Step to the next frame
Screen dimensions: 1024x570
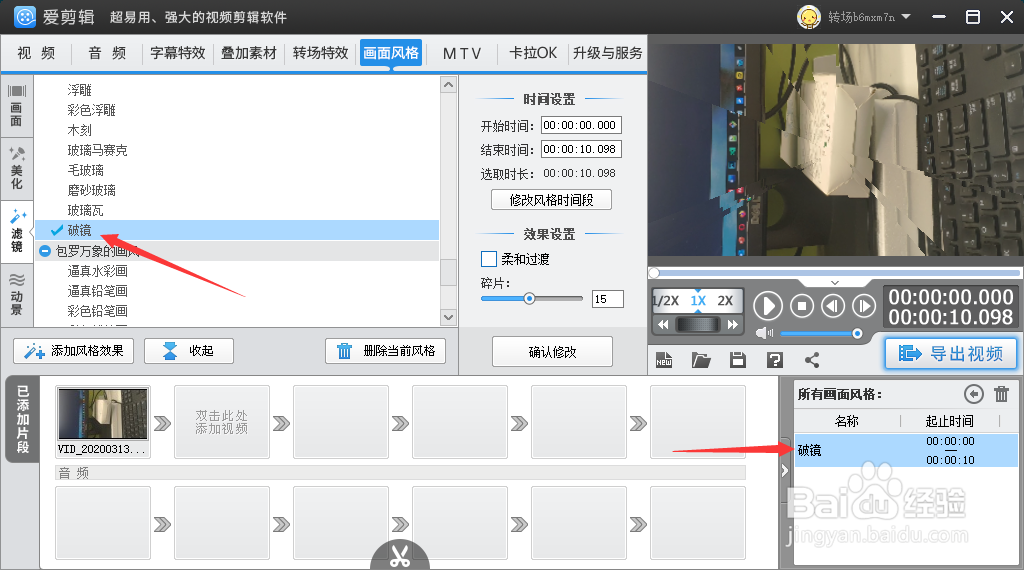click(x=863, y=306)
